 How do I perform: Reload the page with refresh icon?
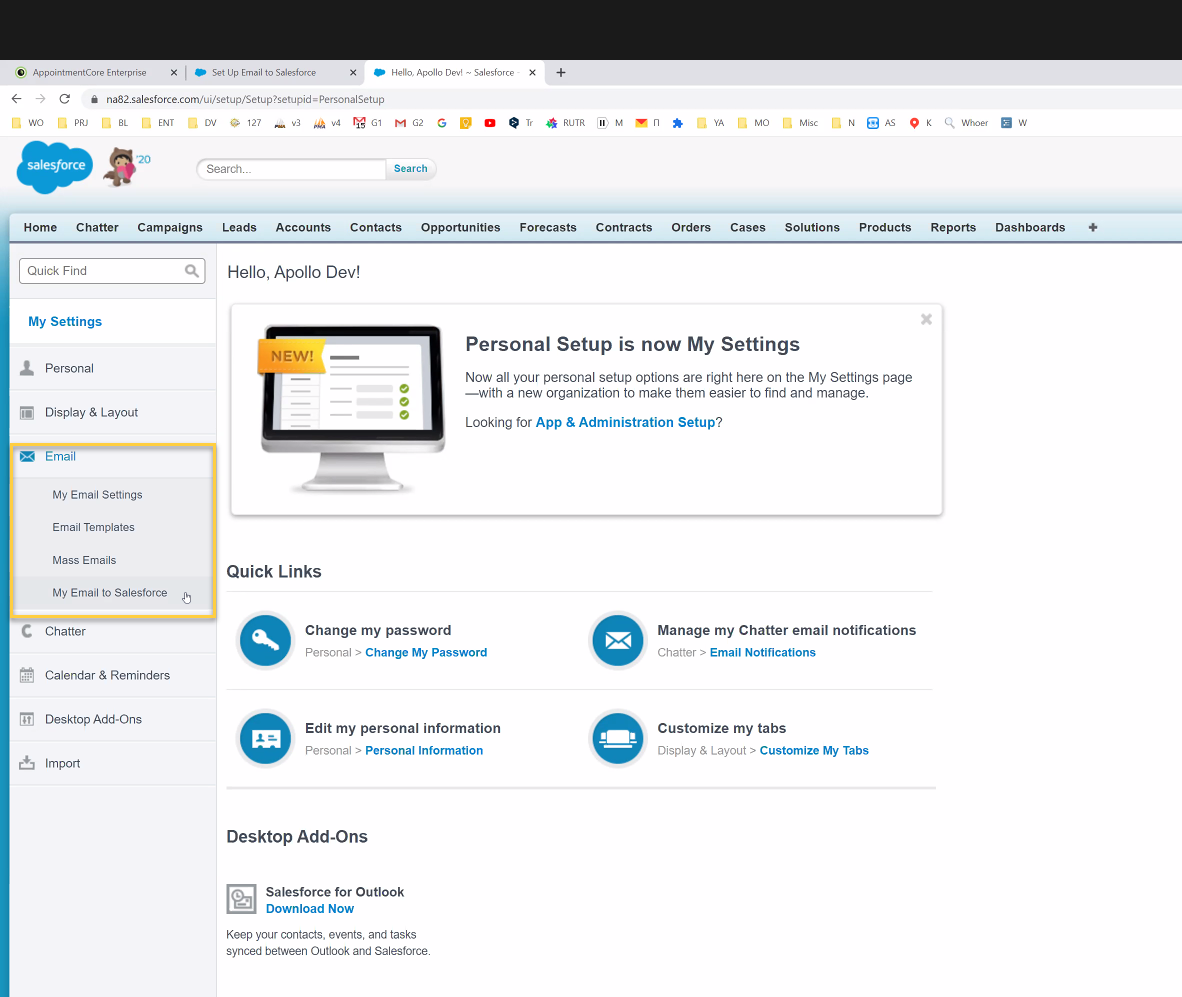pyautogui.click(x=65, y=99)
